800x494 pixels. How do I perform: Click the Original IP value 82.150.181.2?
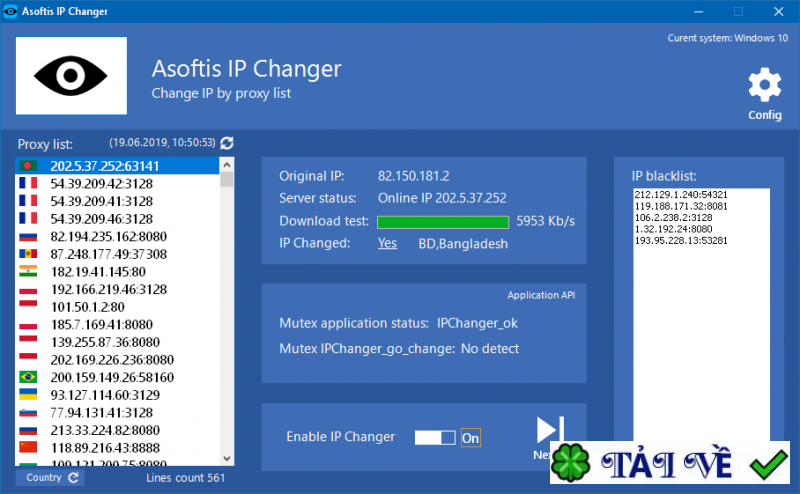413,176
